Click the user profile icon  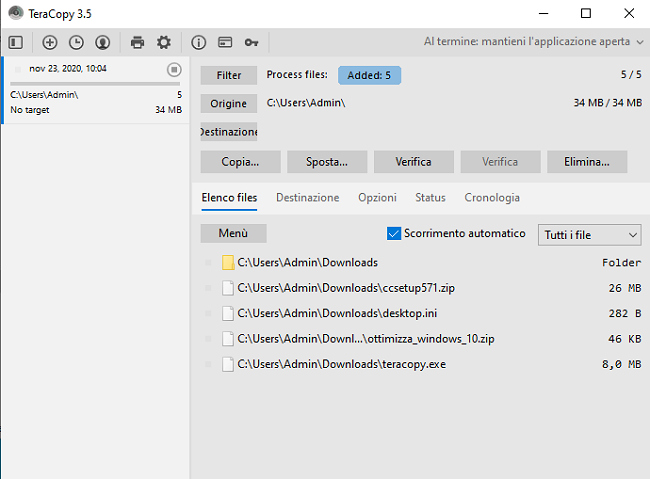pos(102,42)
